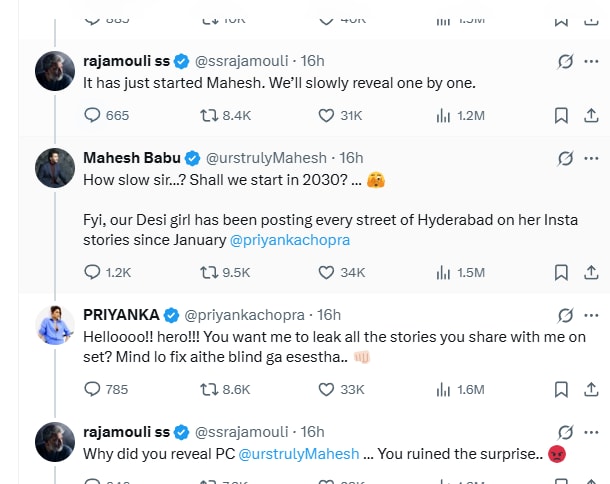This screenshot has width=610, height=484.
Task: Open more options on Mahesh Babu's tweet
Action: pos(591,158)
